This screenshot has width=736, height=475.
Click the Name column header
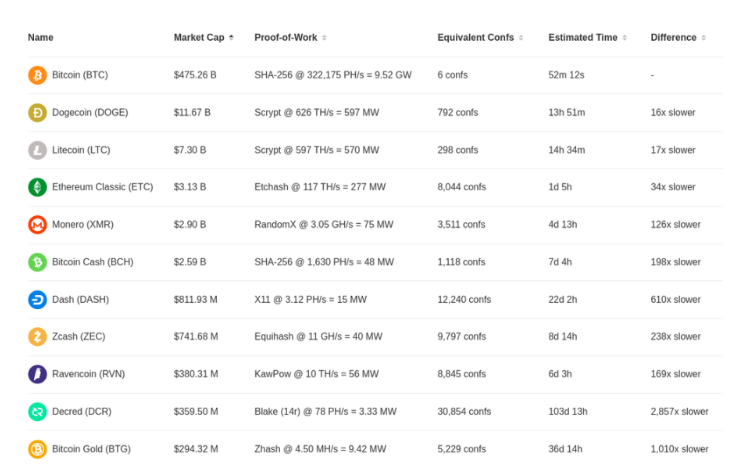(x=40, y=38)
